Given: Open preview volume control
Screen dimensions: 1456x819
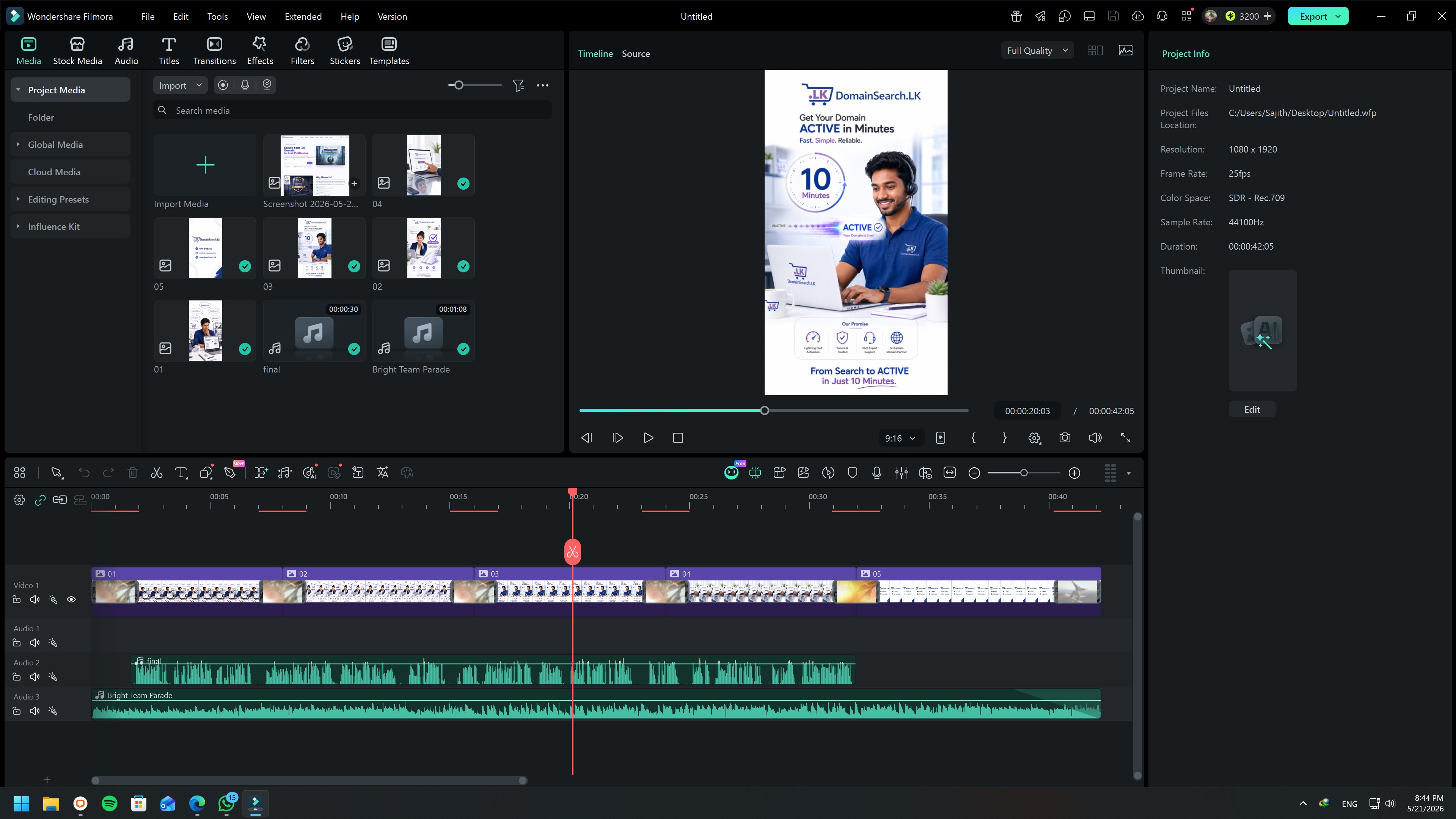Looking at the screenshot, I should [1095, 438].
